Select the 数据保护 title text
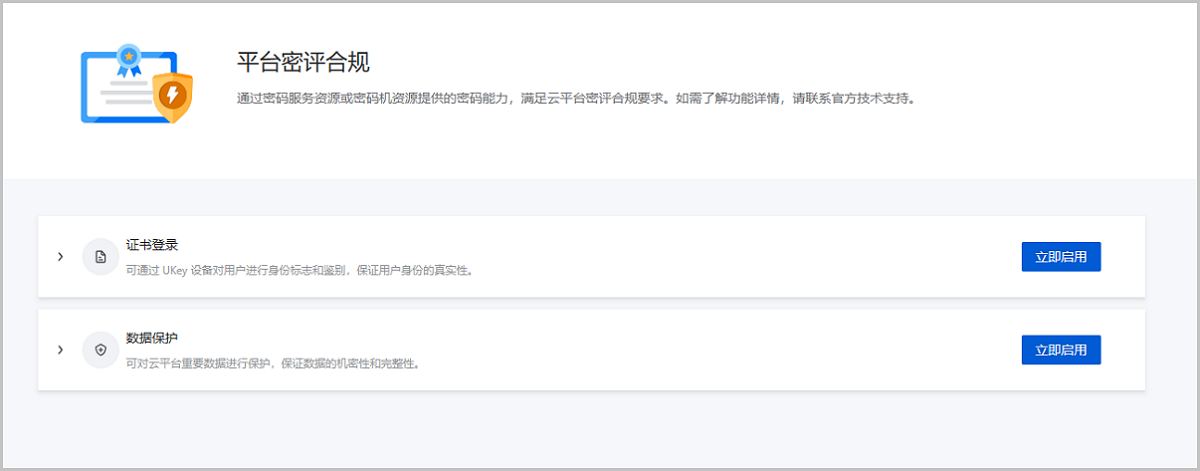The height and width of the screenshot is (471, 1200). [152, 338]
